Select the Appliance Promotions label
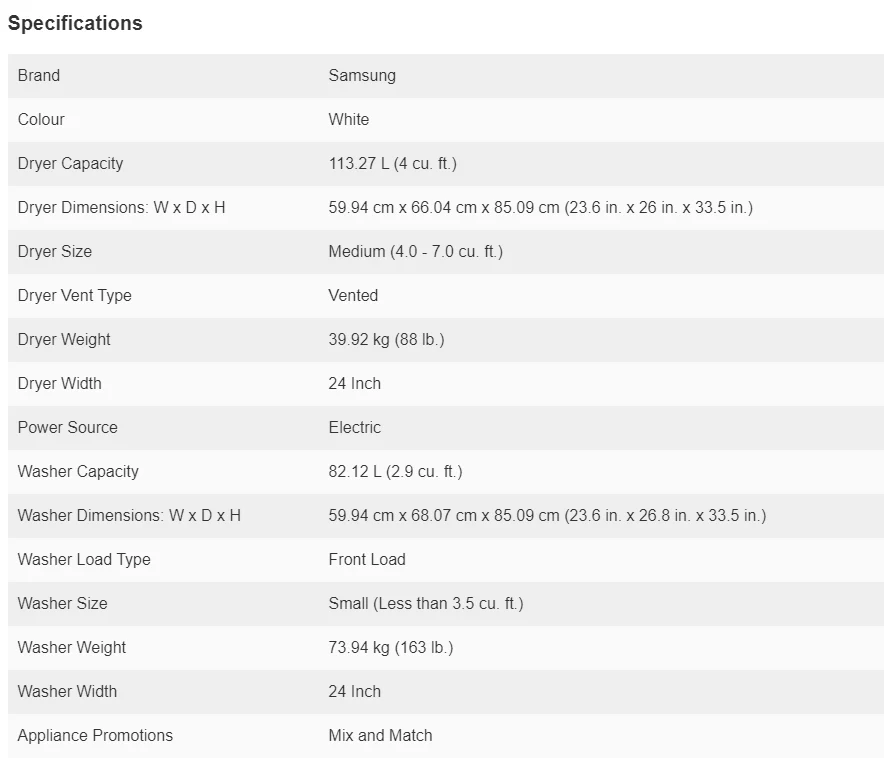 (x=95, y=735)
